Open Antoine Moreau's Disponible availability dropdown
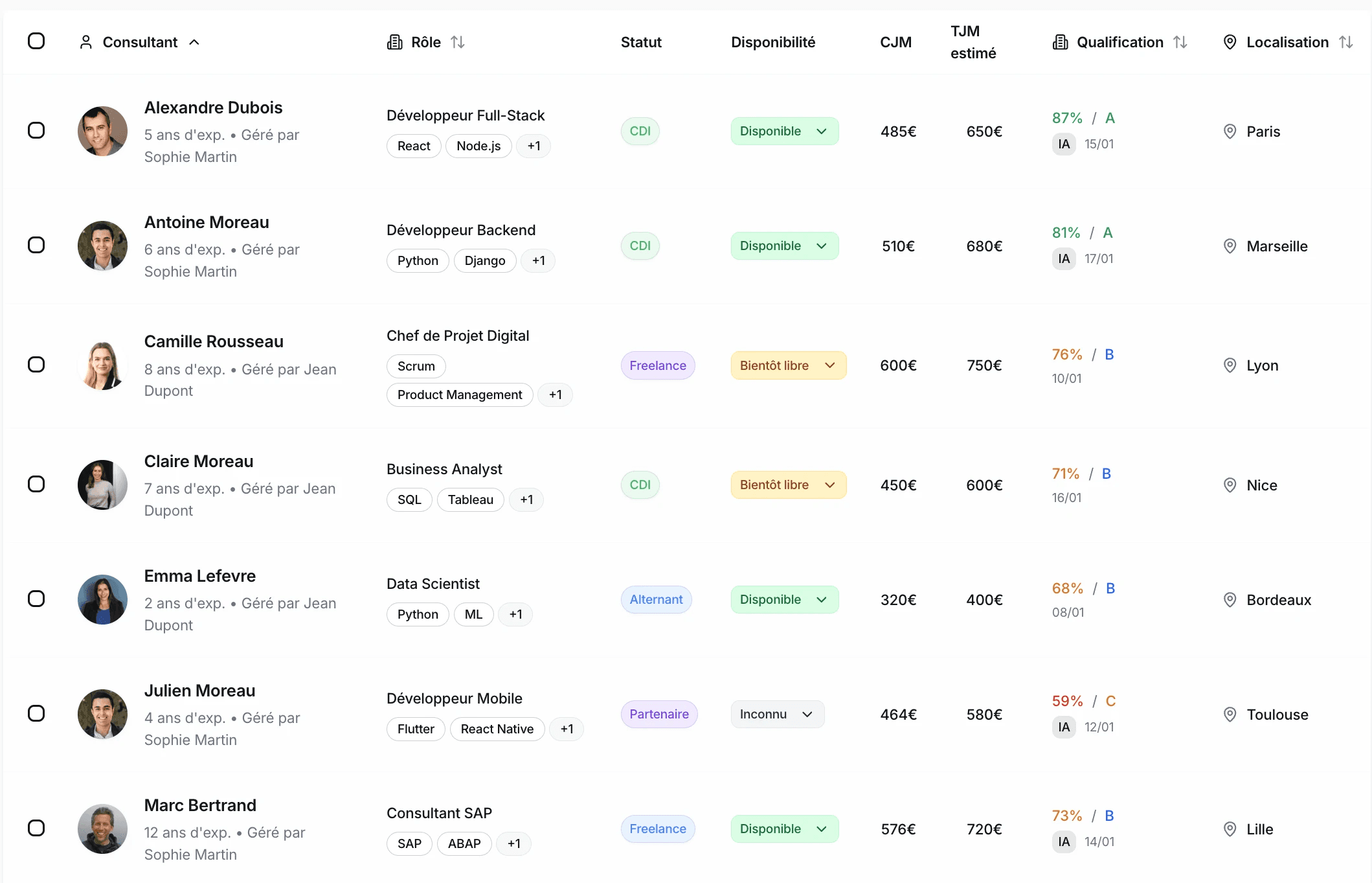 (x=784, y=246)
